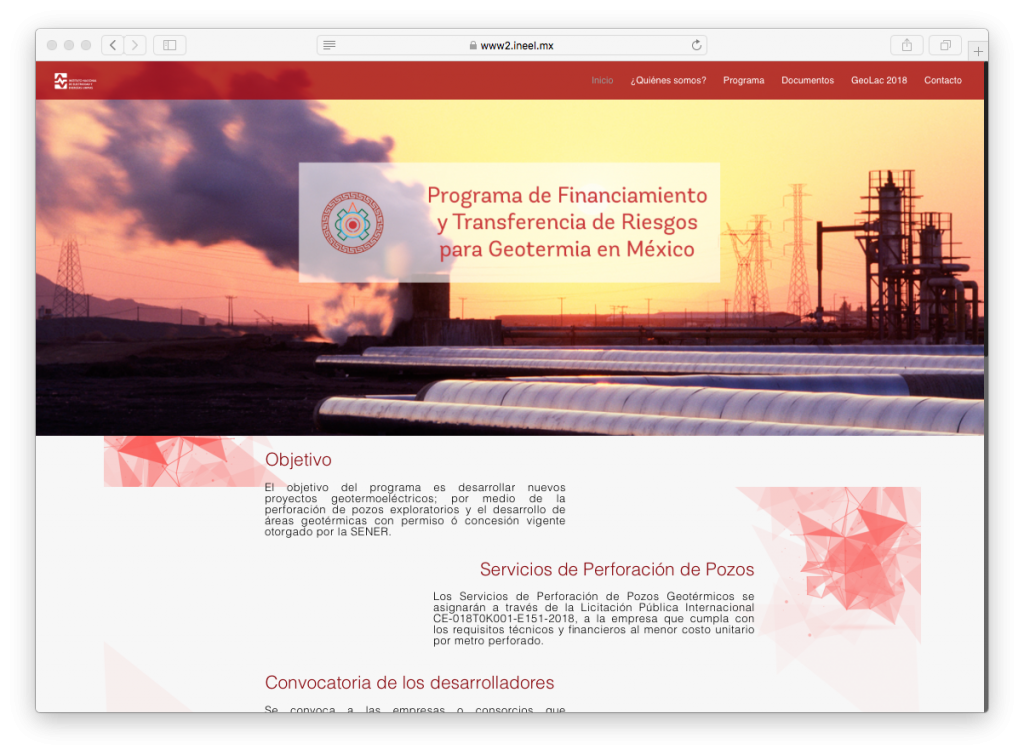This screenshot has width=1024, height=755.
Task: Show the tab overview
Action: pos(944,45)
